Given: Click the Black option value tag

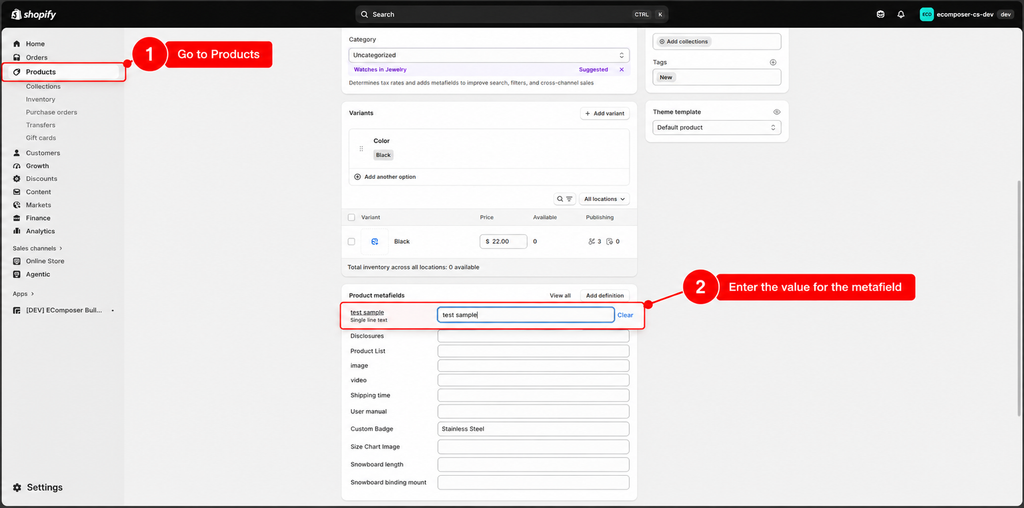Looking at the screenshot, I should 383,155.
